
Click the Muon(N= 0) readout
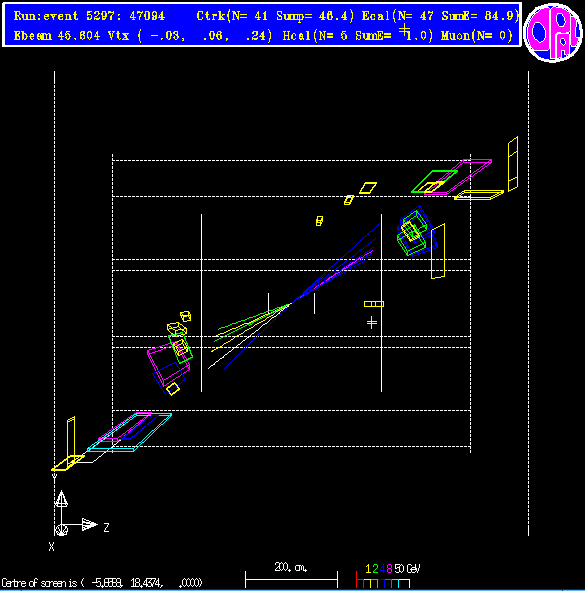(x=477, y=36)
